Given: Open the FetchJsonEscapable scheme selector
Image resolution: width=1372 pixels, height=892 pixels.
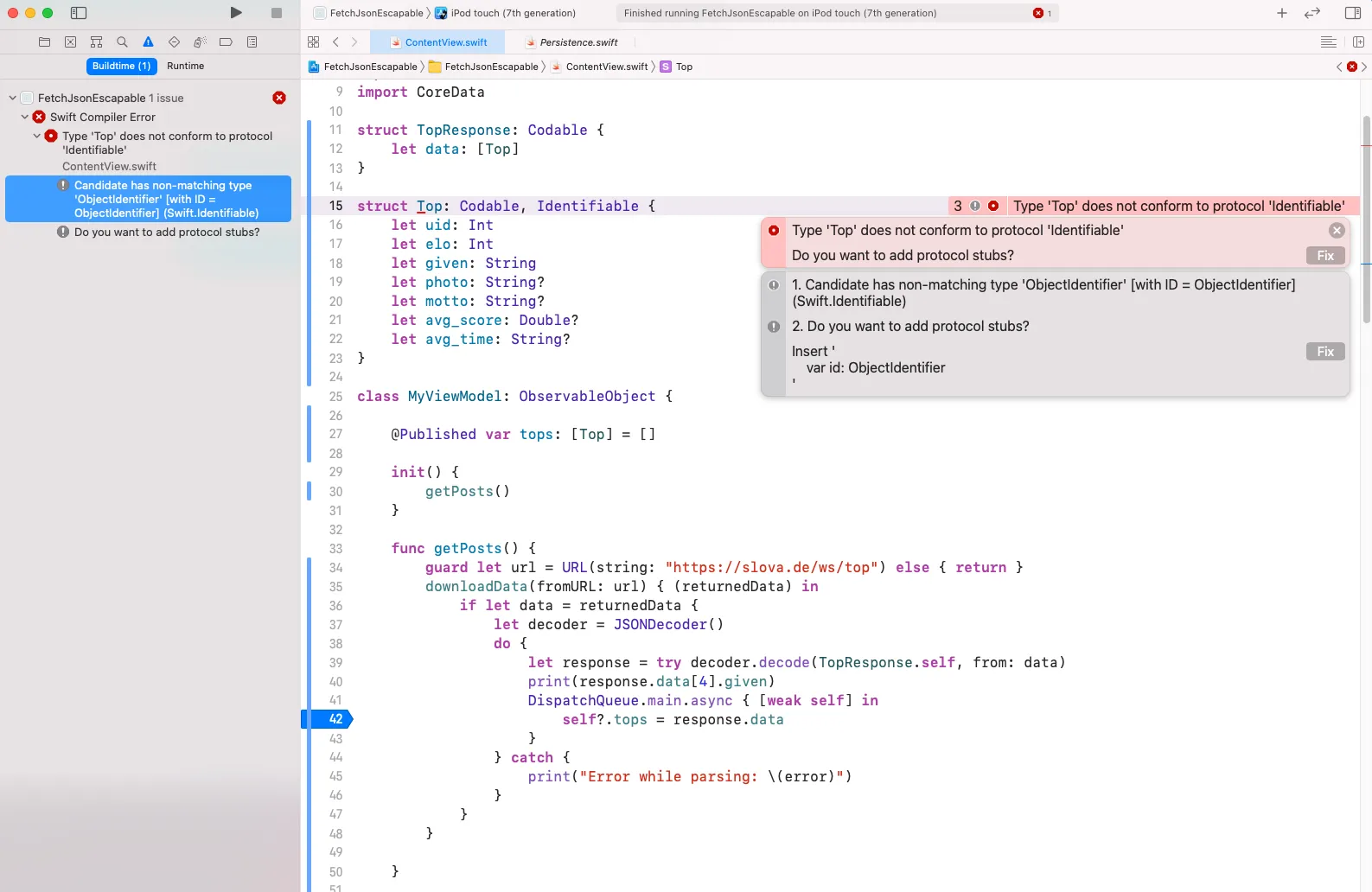Looking at the screenshot, I should (x=368, y=13).
